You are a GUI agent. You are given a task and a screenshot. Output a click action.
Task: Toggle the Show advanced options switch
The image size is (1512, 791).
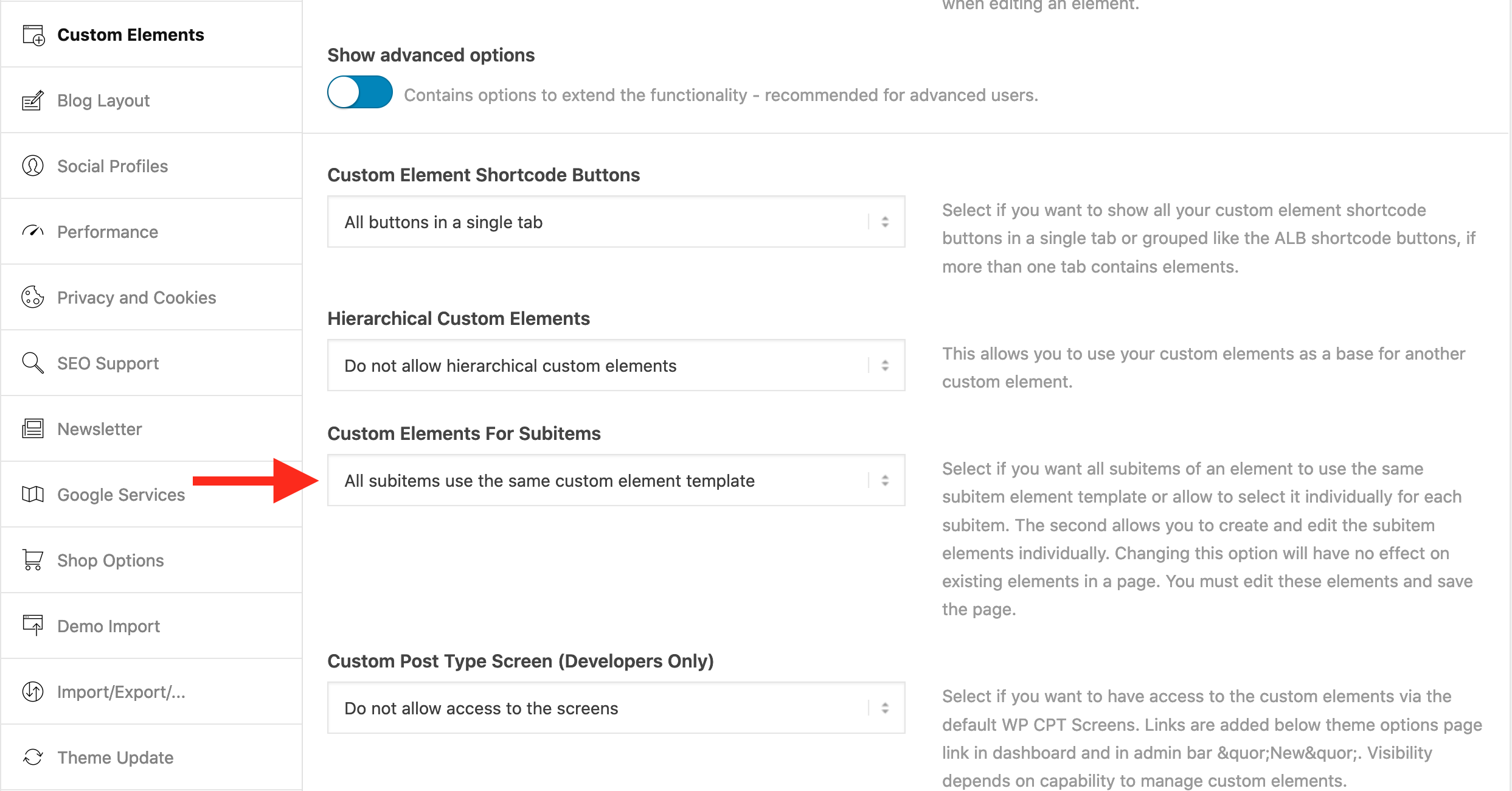360,92
